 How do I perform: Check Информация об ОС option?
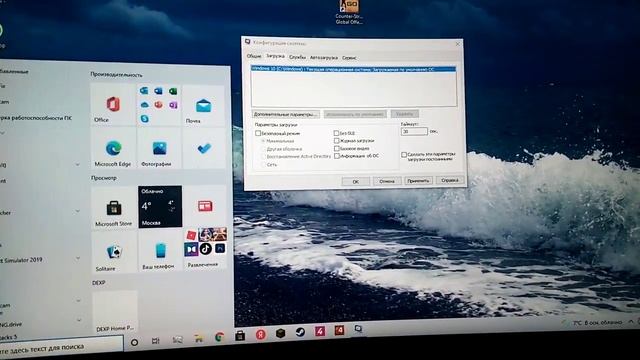(337, 156)
